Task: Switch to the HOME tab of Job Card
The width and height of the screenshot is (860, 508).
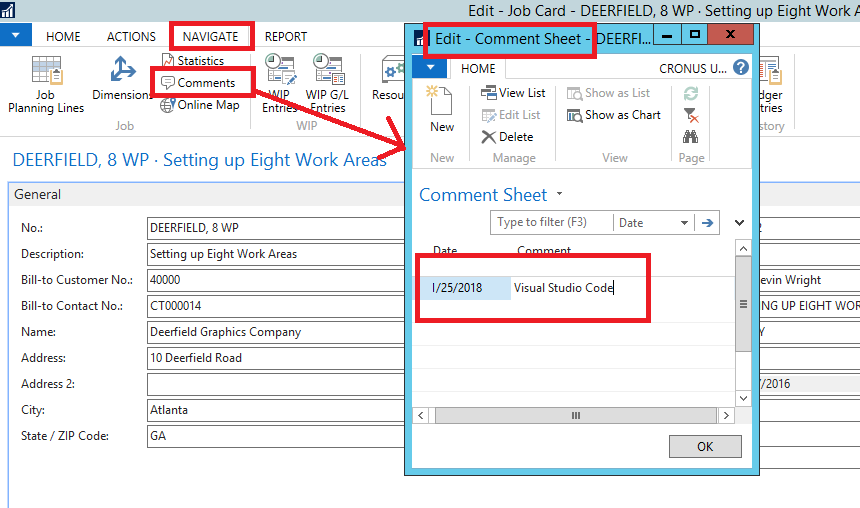Action: tap(63, 36)
